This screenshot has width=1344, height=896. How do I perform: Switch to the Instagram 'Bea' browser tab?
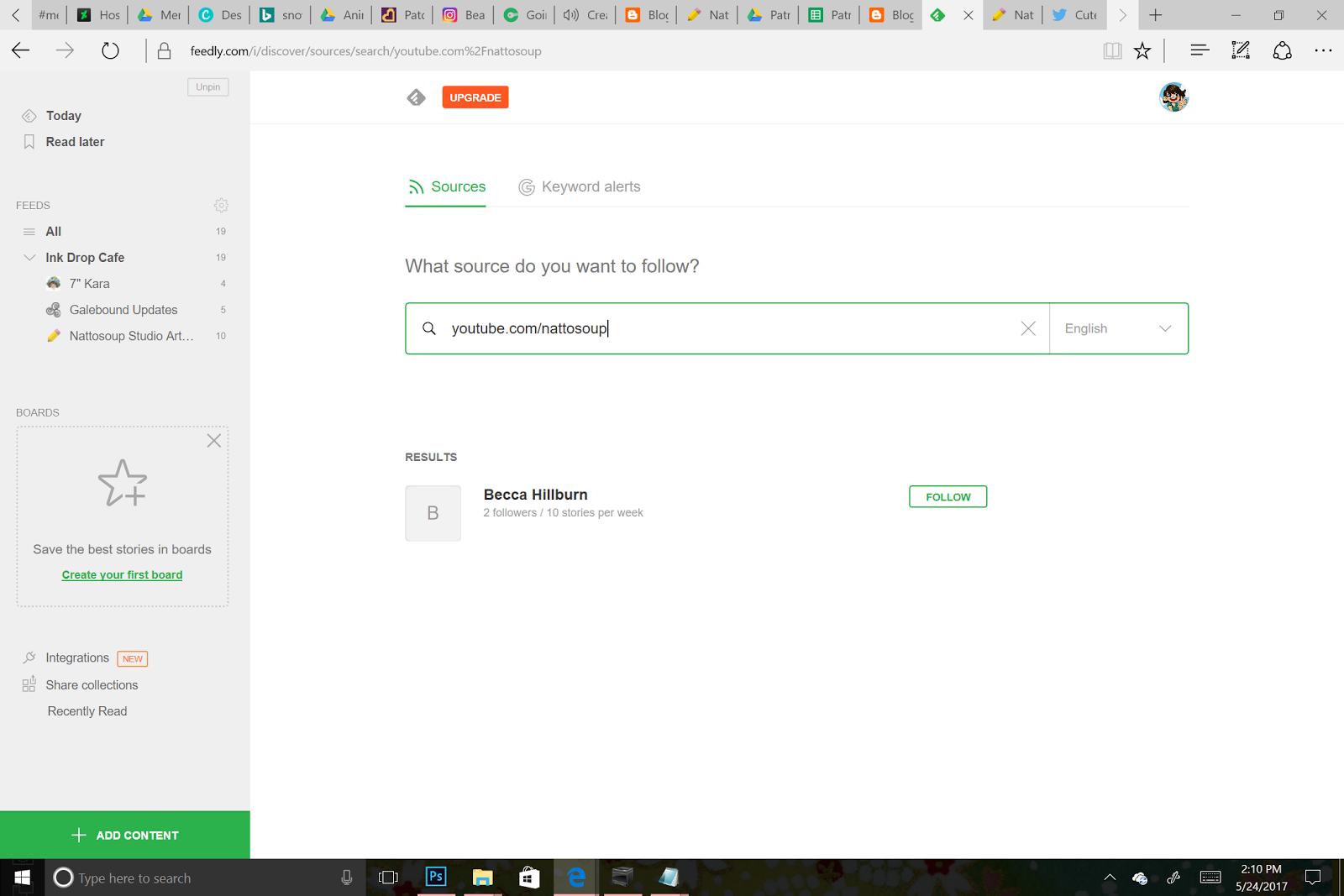465,15
